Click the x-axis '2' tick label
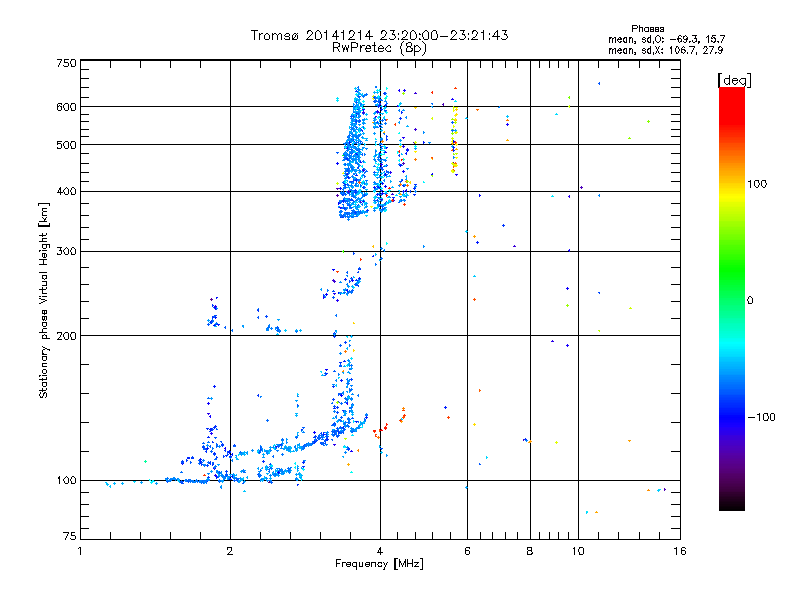The height and width of the screenshot is (600, 800). 230,551
